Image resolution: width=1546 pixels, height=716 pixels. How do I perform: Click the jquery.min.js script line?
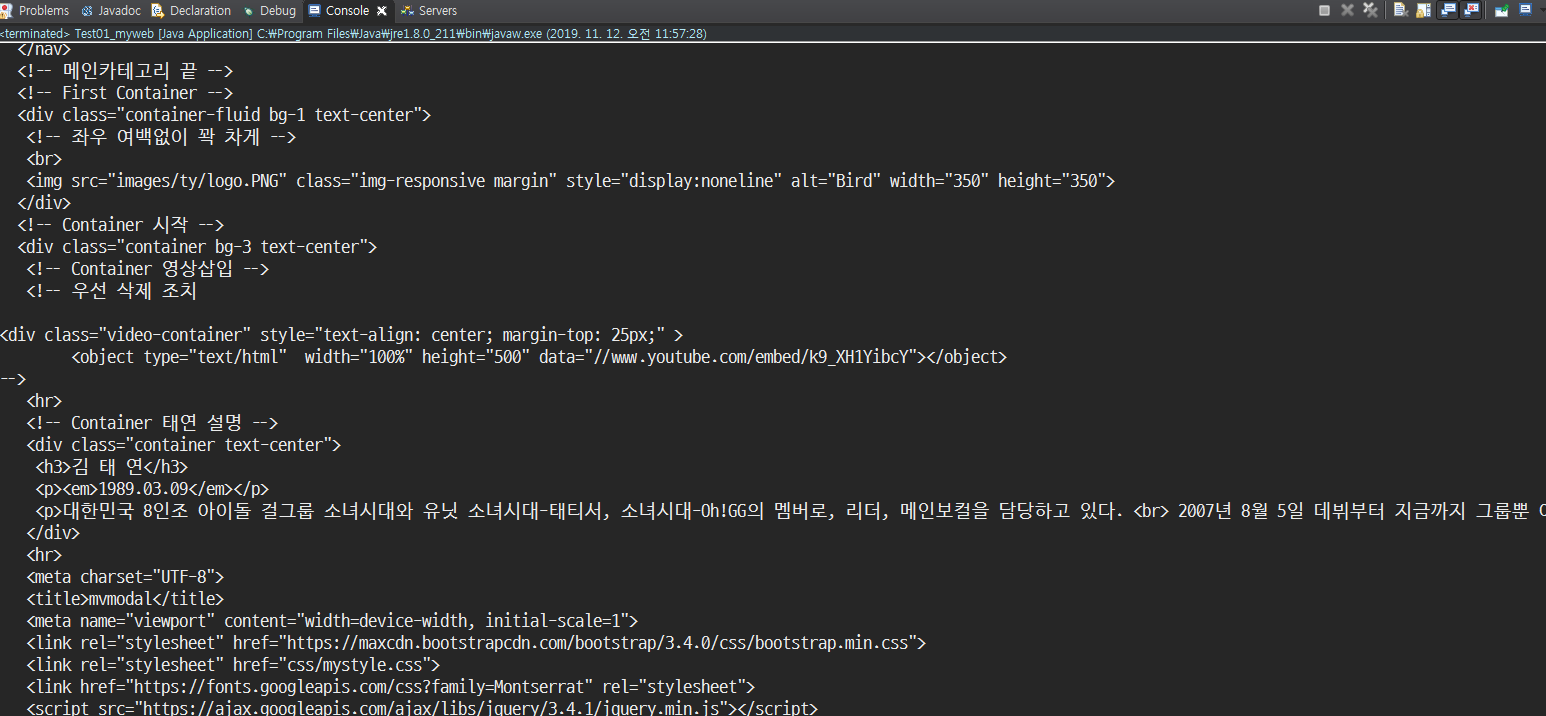(422, 708)
